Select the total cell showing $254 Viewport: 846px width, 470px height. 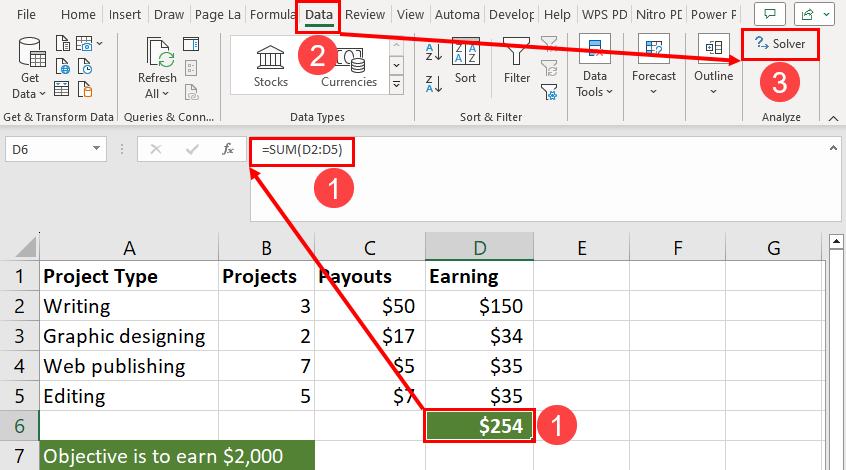tap(479, 426)
